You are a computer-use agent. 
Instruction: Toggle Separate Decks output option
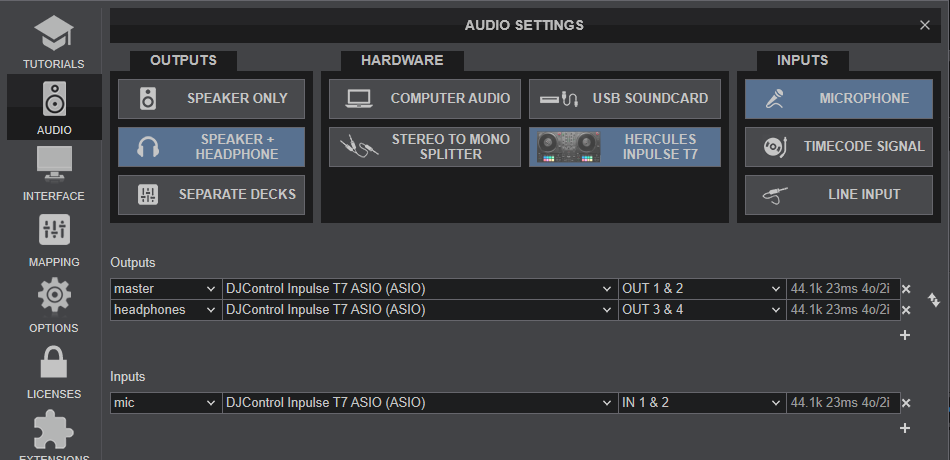click(x=211, y=194)
